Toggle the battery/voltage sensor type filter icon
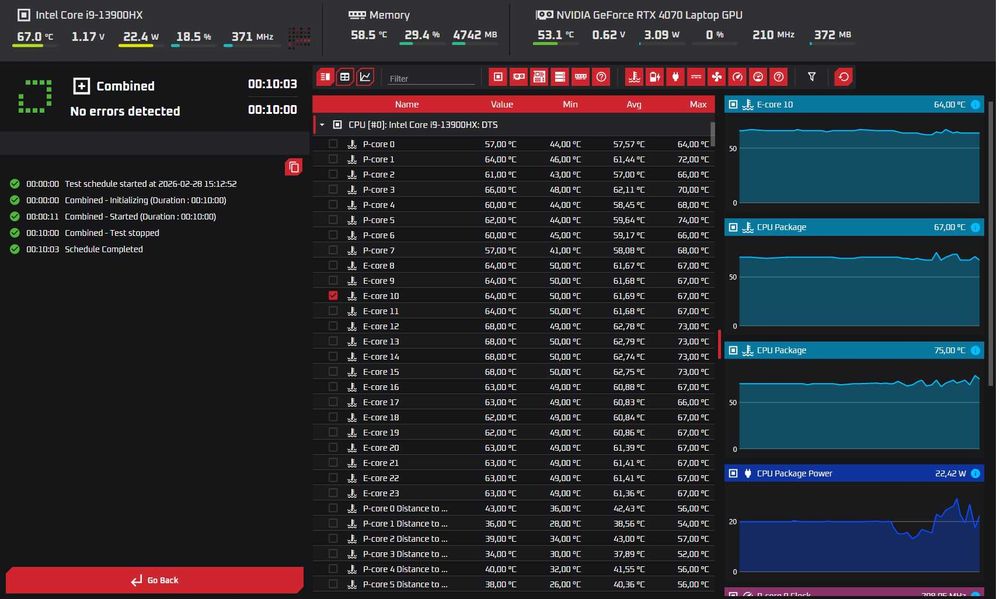This screenshot has height=599, width=1000. 654,77
